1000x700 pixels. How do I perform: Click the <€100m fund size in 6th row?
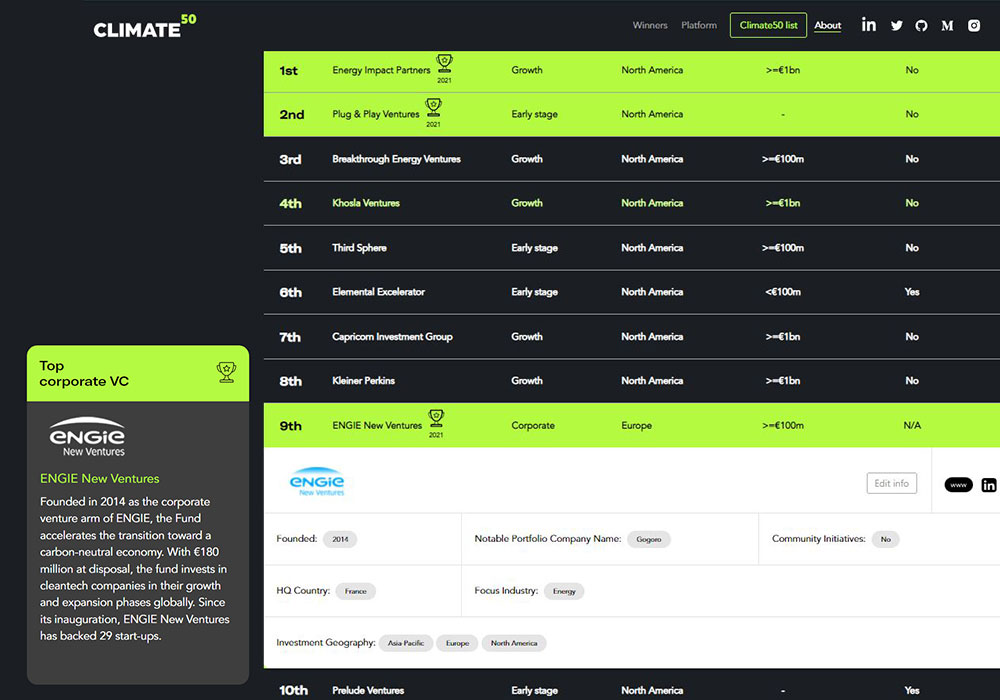(x=783, y=292)
